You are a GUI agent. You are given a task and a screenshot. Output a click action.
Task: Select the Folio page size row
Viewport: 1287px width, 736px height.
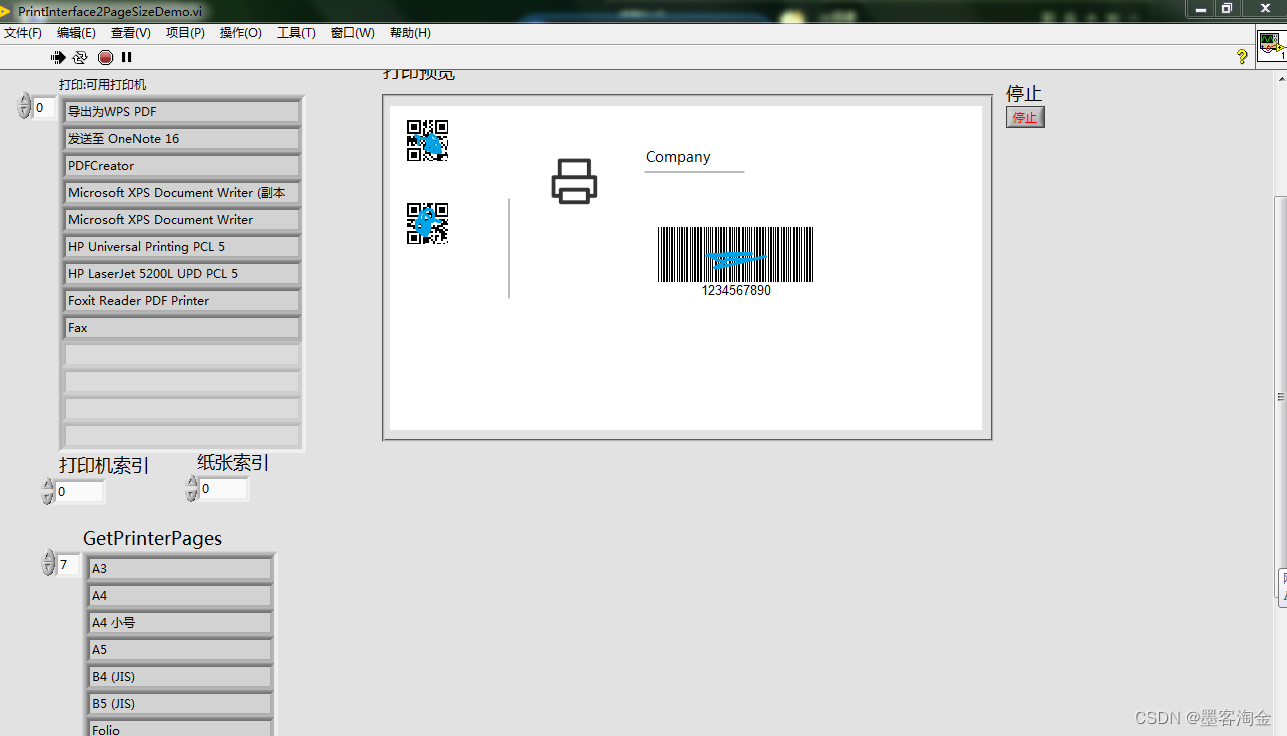(180, 728)
